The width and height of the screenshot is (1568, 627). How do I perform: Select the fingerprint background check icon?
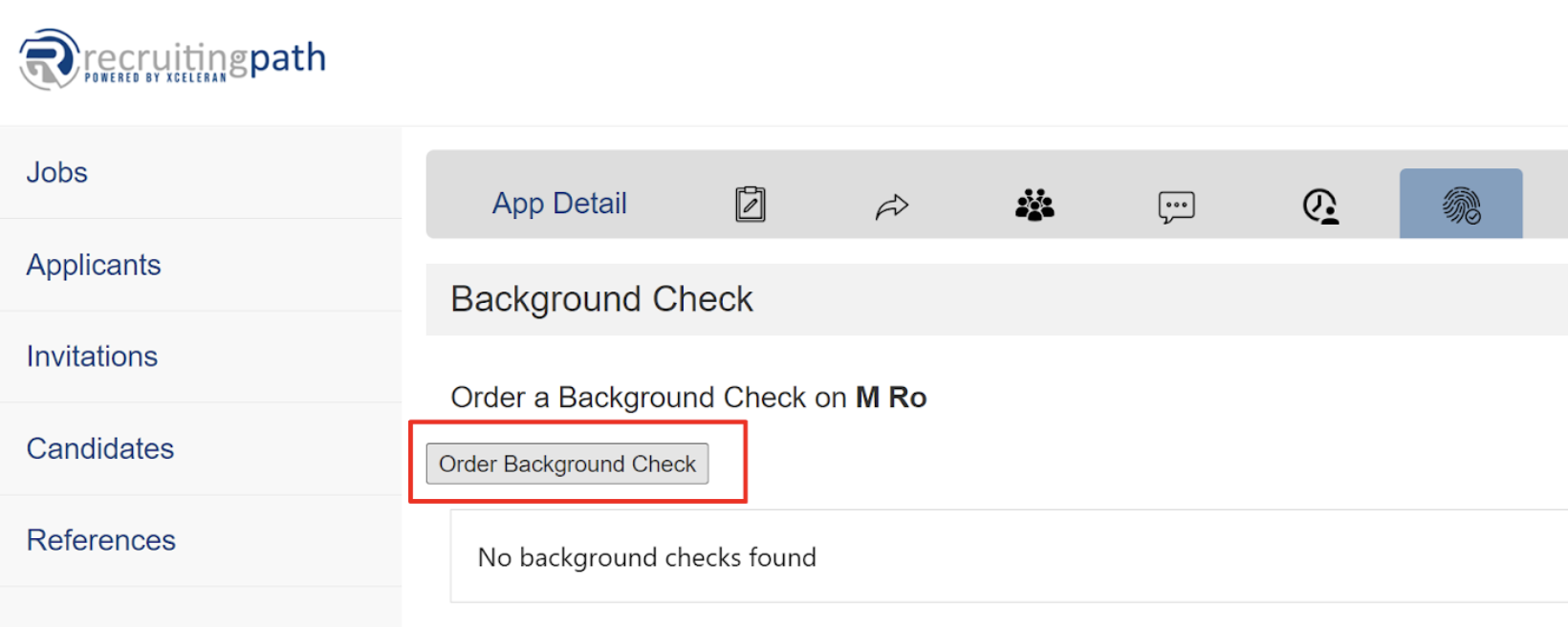click(1461, 205)
